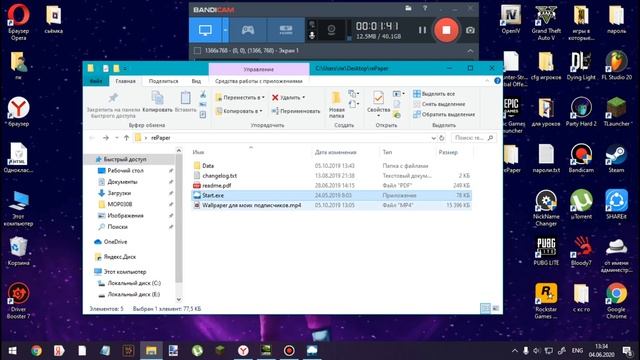Click the Chrome icon in taskbar
Viewport: 640px width, 360px height.
36,351
